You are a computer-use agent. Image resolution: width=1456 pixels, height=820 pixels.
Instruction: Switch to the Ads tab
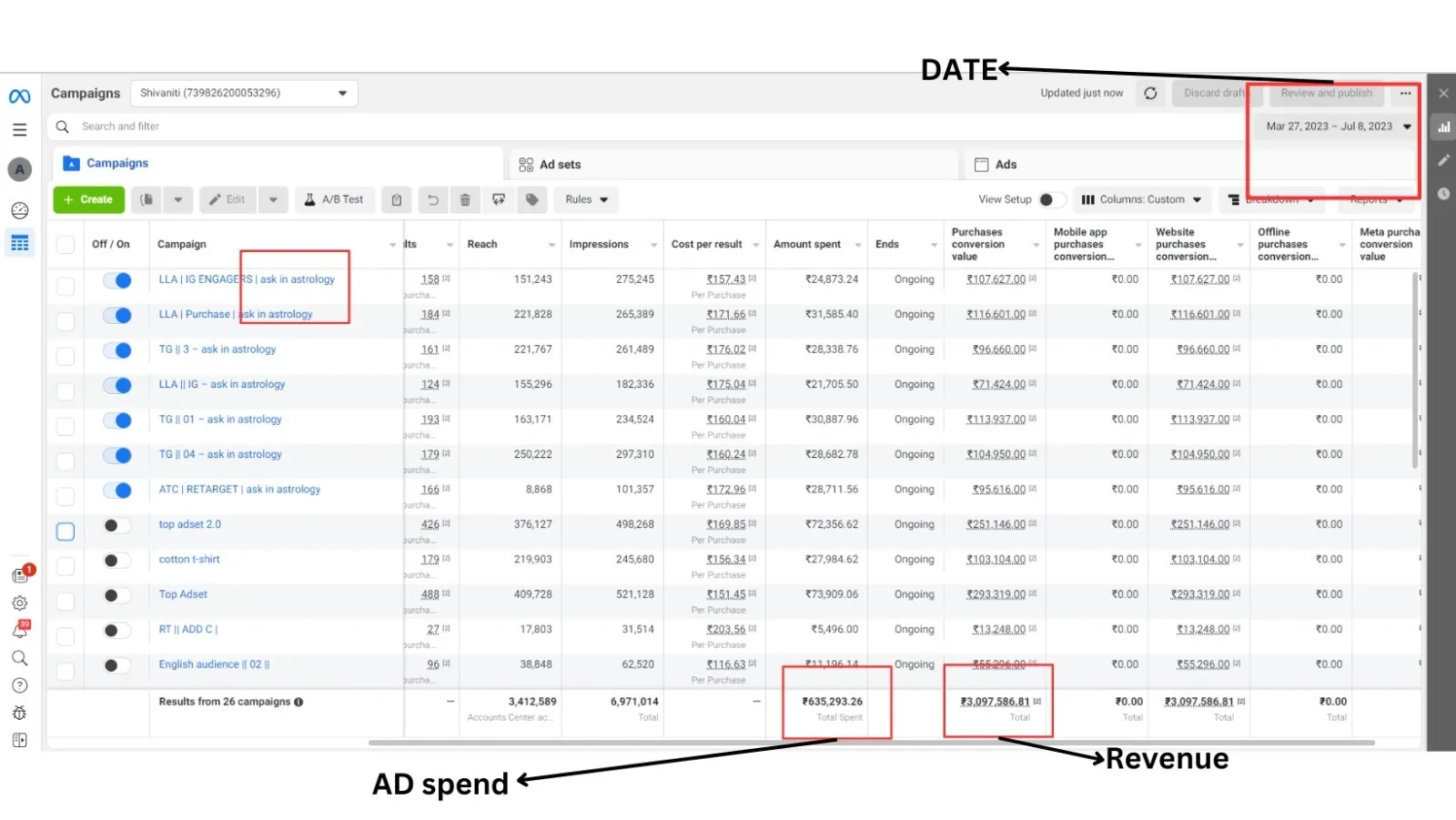pos(1005,165)
